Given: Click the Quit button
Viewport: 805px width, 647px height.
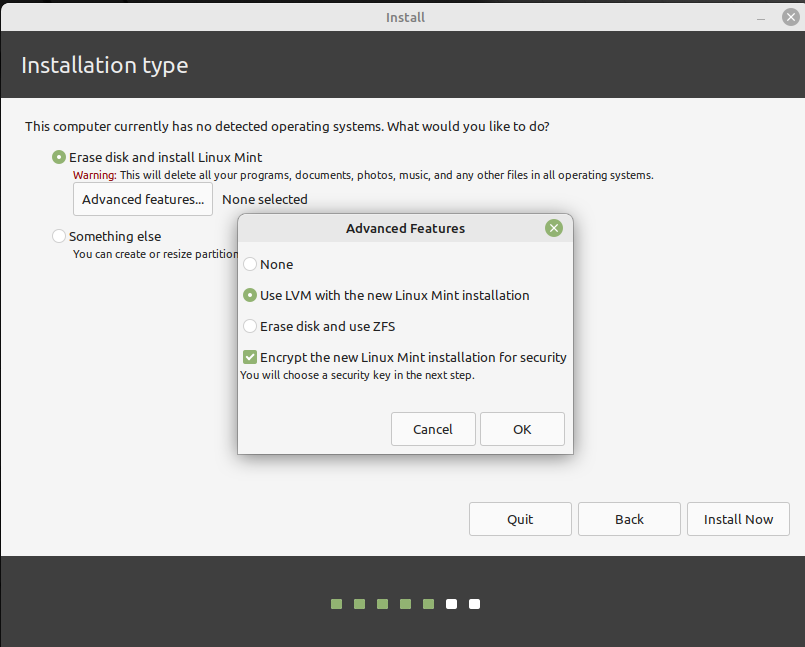Looking at the screenshot, I should (520, 519).
